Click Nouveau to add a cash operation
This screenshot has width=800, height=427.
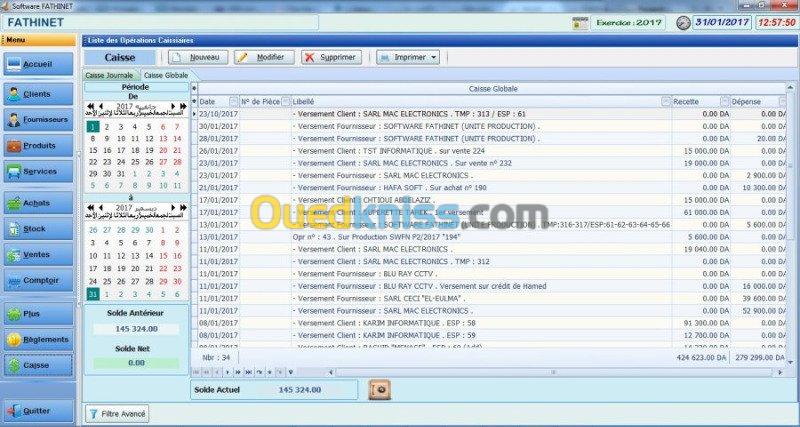[198, 57]
